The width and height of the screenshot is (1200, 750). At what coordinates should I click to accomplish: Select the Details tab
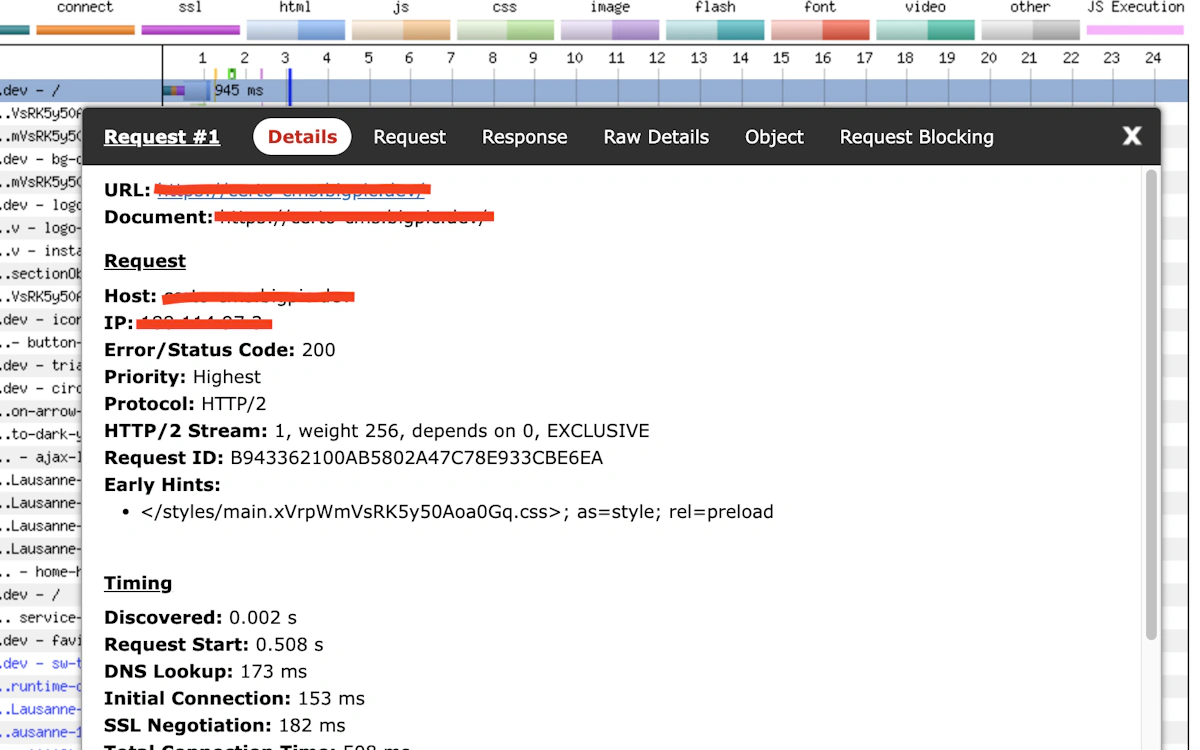[x=302, y=137]
